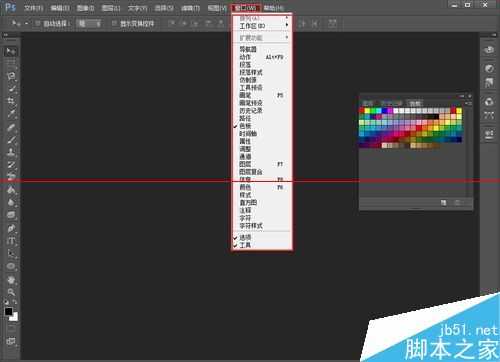Open the 编辑 menu
The width and height of the screenshot is (500, 362).
(60, 8)
